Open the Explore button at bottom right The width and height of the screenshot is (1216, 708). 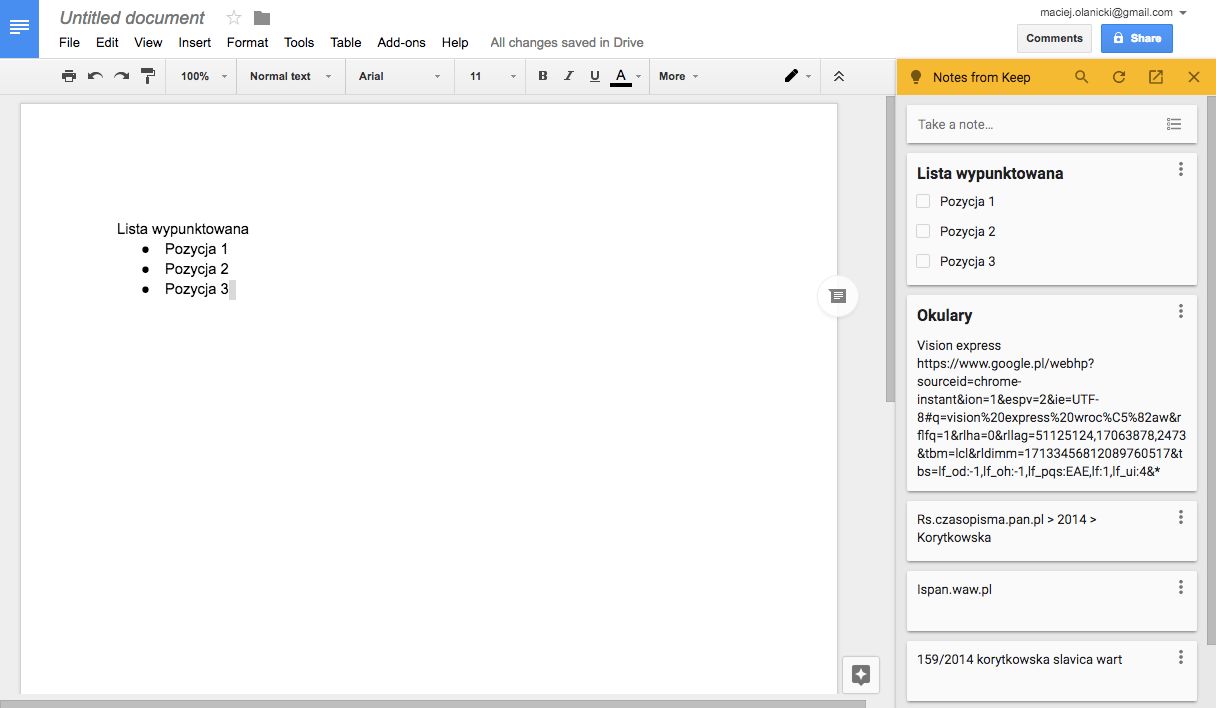coord(861,674)
